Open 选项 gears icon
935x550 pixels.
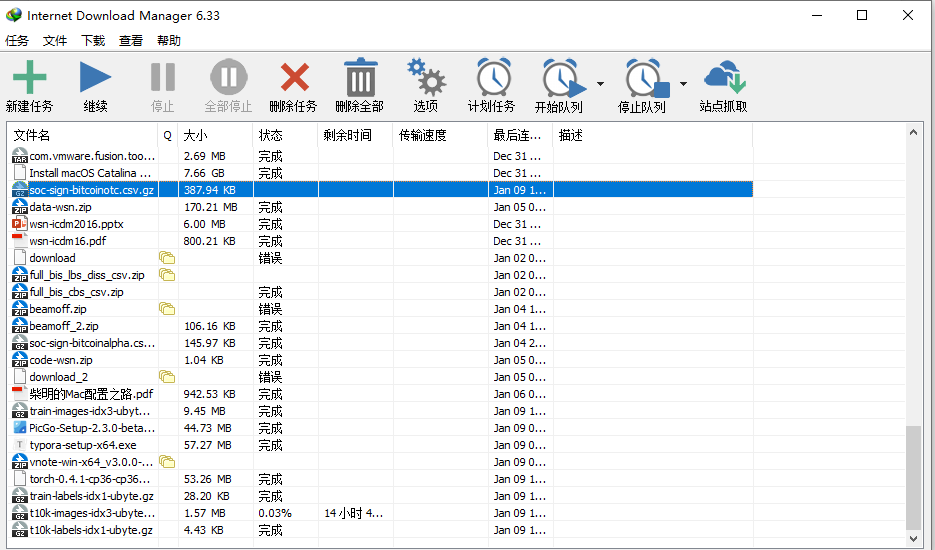[426, 78]
